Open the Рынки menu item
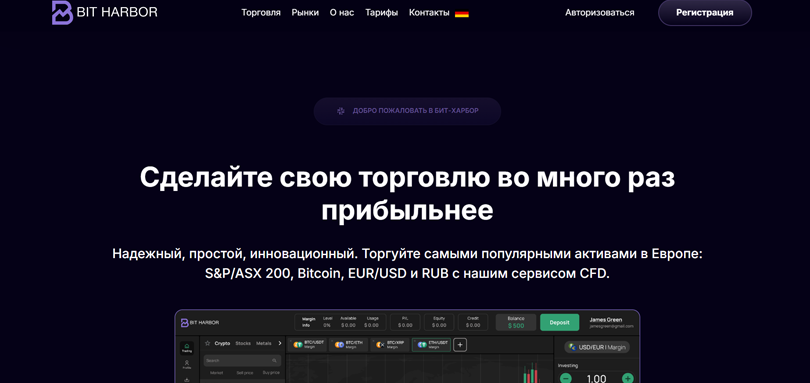Viewport: 810px width, 383px height. 305,13
